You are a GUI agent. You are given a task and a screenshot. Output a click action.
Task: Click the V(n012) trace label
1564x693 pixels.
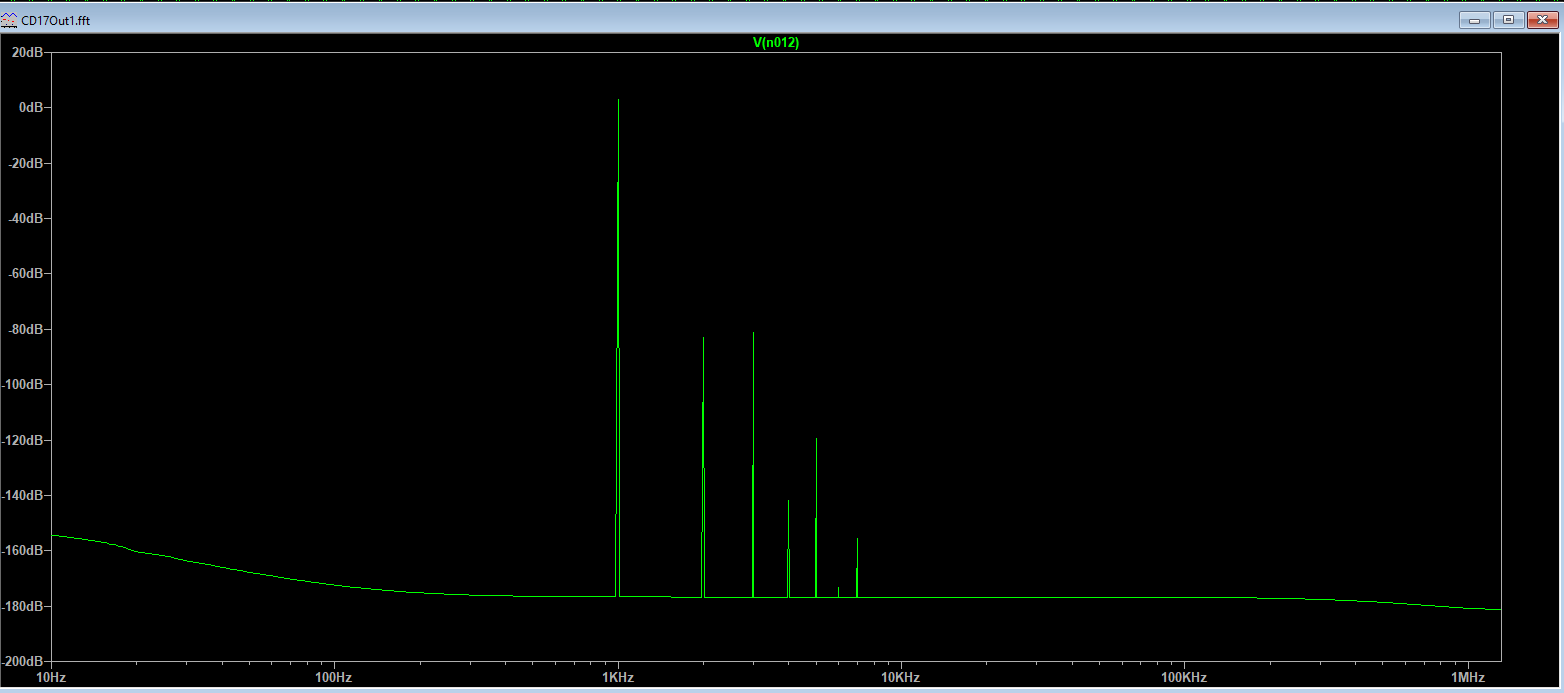click(x=776, y=43)
